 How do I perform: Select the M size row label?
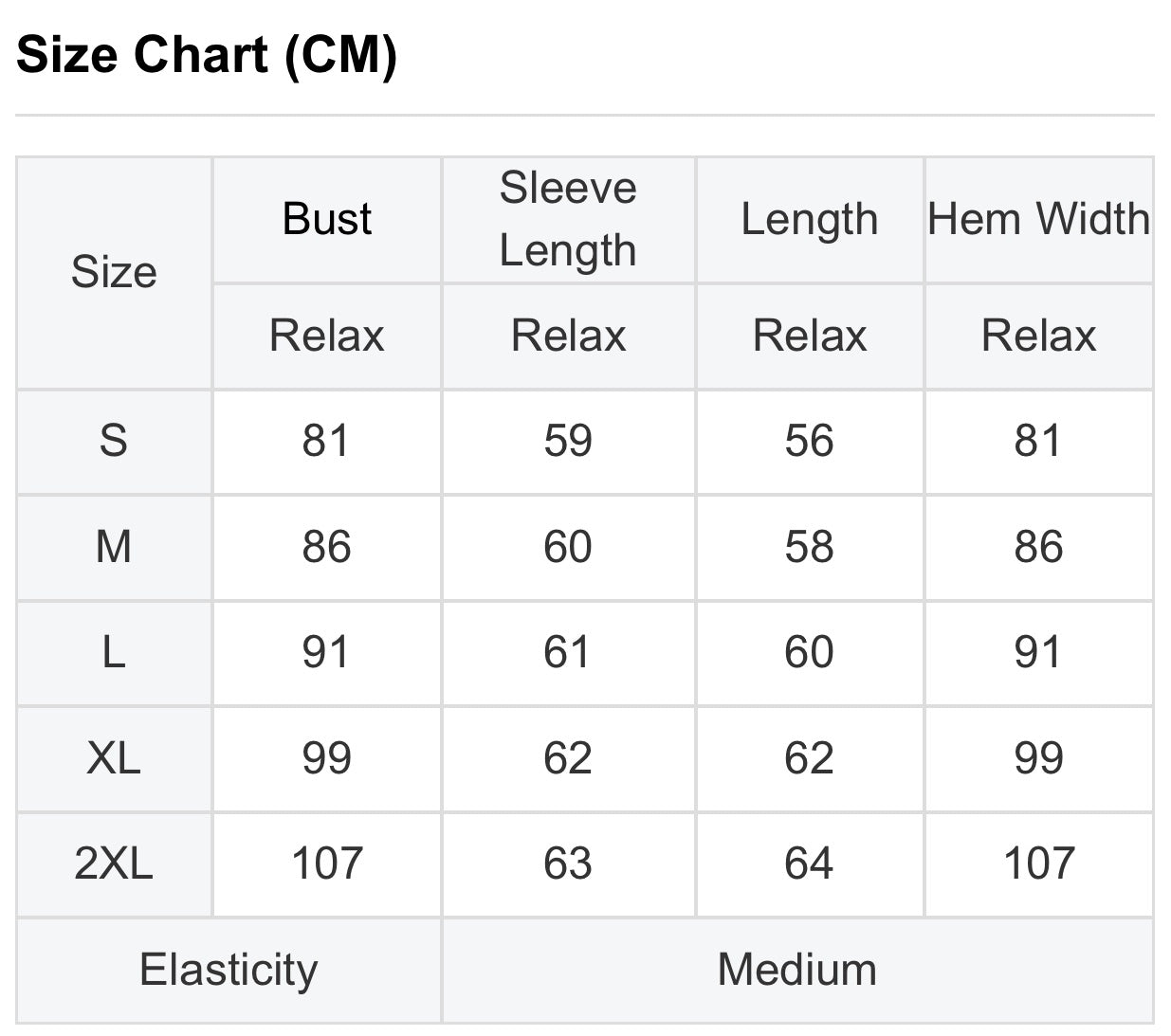click(114, 547)
